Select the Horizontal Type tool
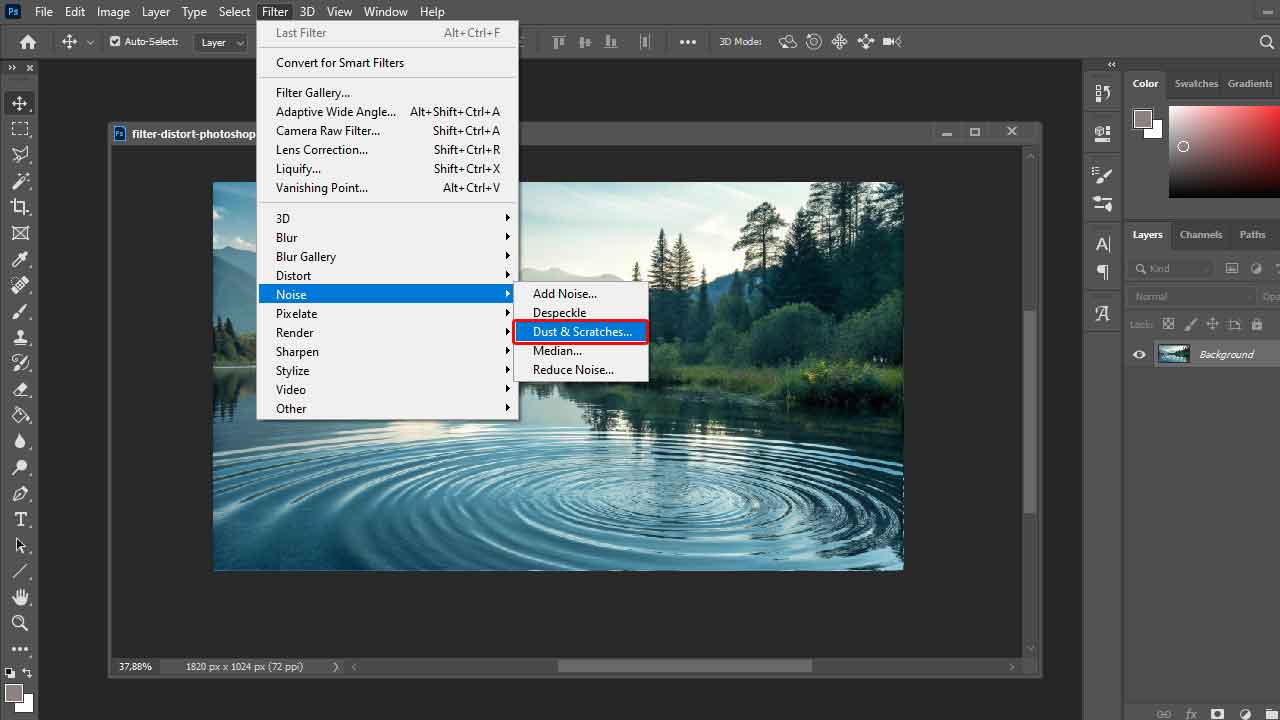The width and height of the screenshot is (1280, 720). 19,519
